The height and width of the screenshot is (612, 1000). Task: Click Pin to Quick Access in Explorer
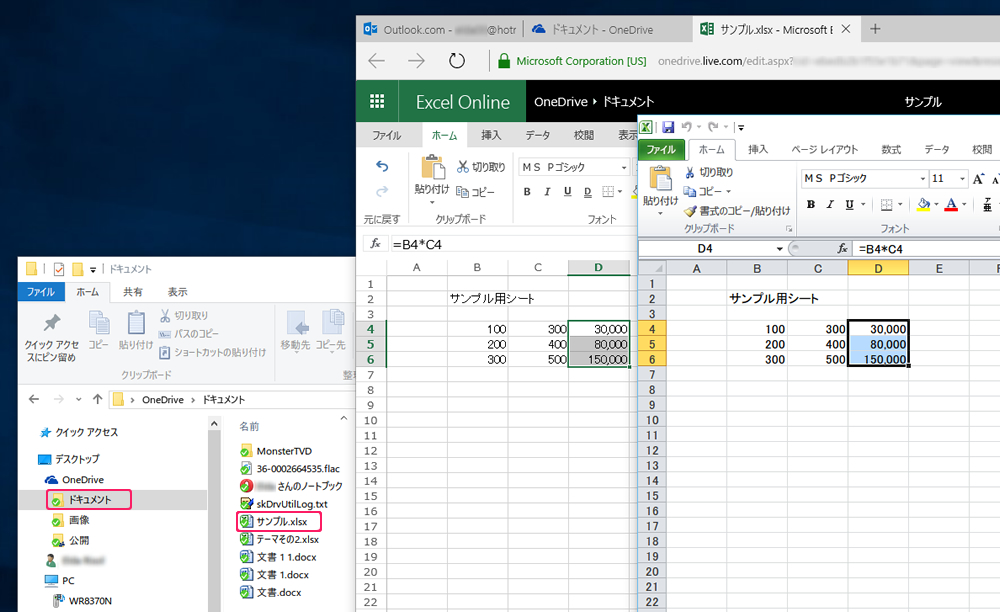(x=52, y=337)
